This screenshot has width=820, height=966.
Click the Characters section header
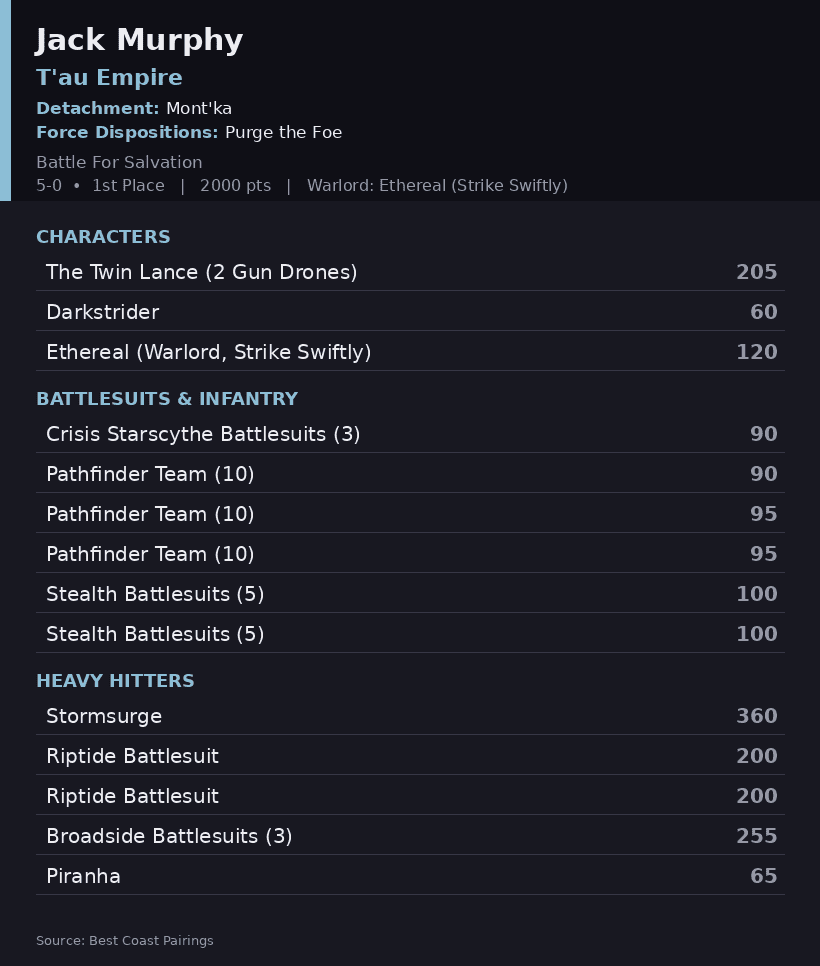104,237
